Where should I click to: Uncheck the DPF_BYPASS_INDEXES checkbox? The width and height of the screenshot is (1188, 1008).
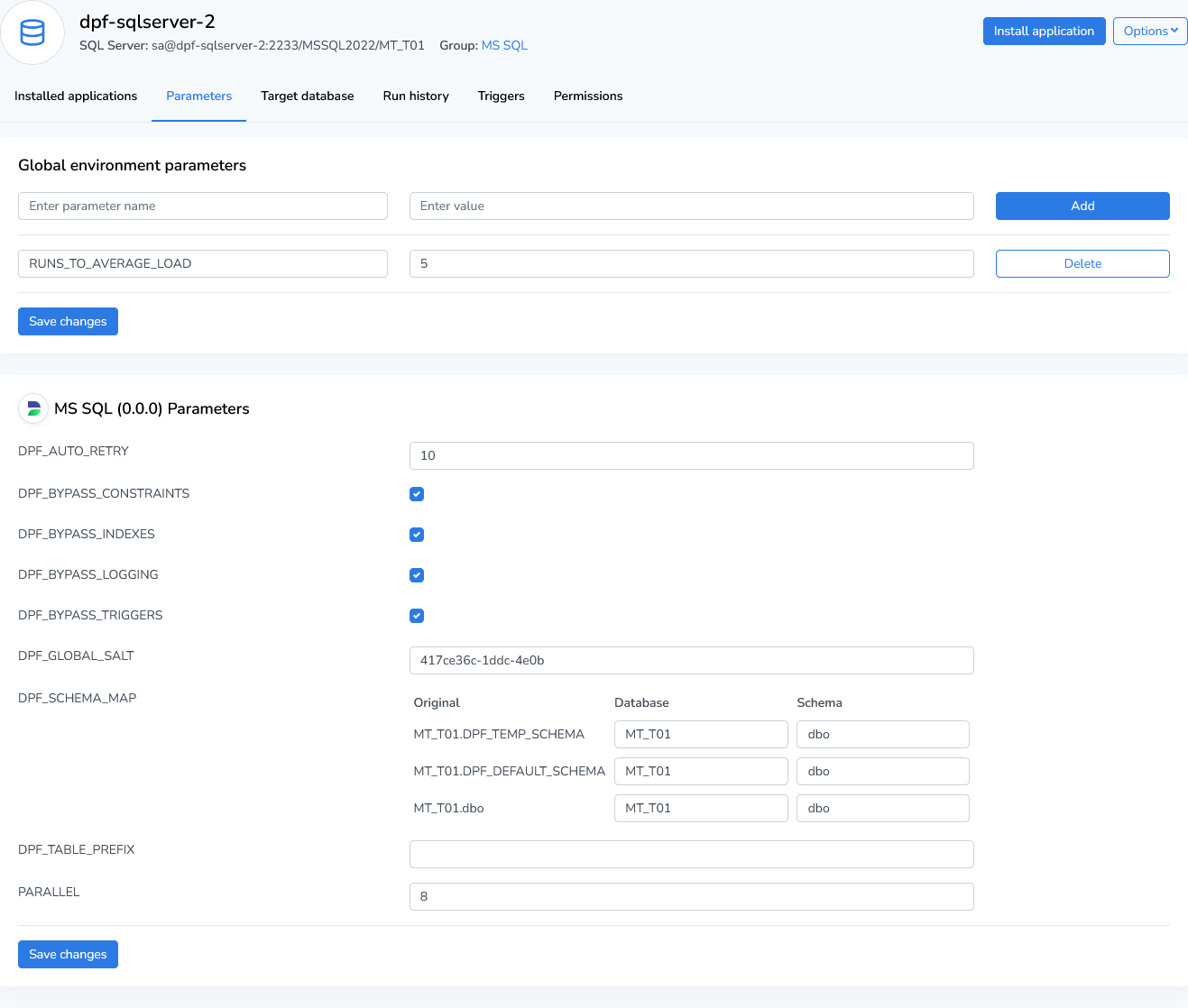(417, 535)
